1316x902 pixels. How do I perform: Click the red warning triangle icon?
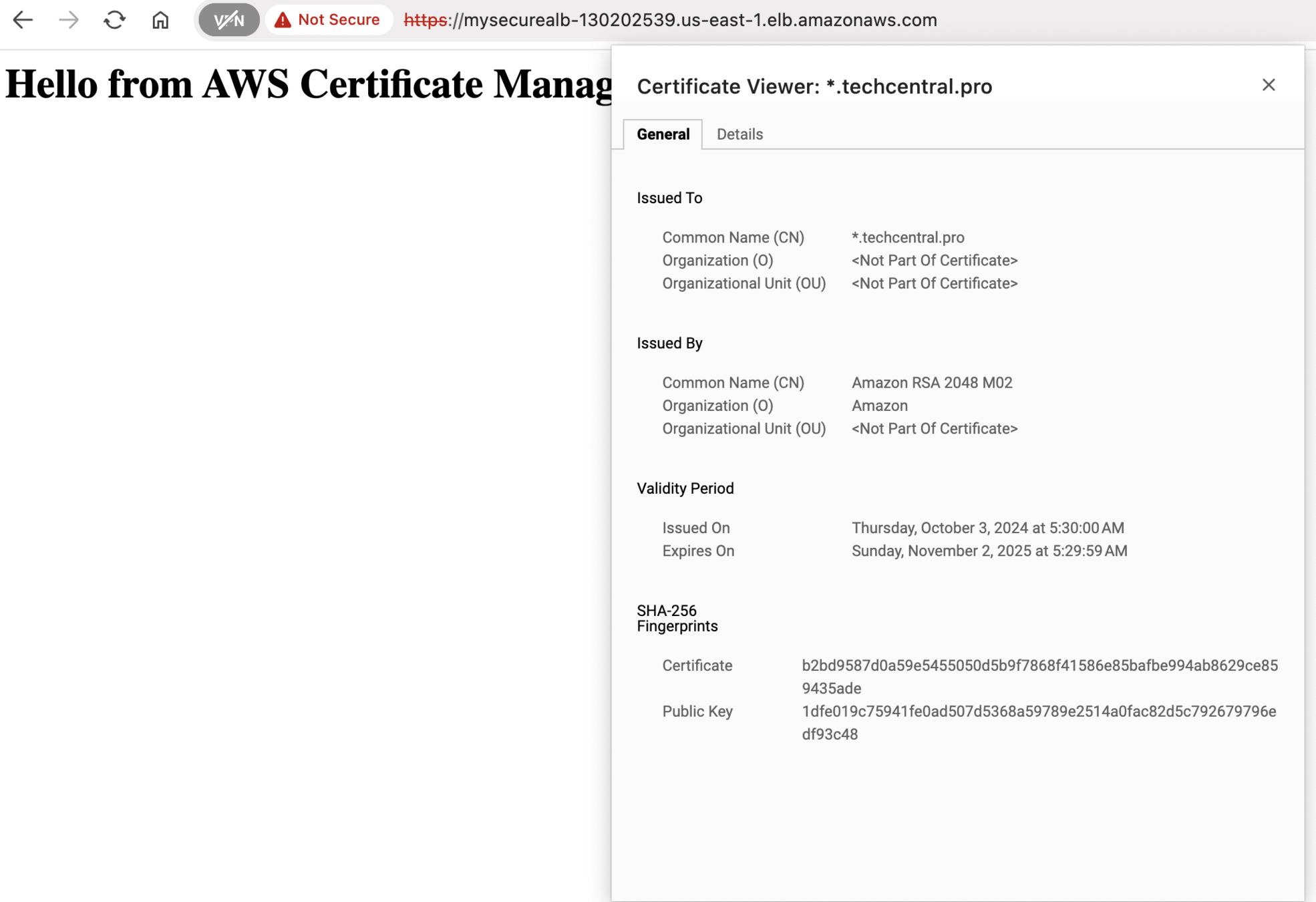[x=283, y=20]
